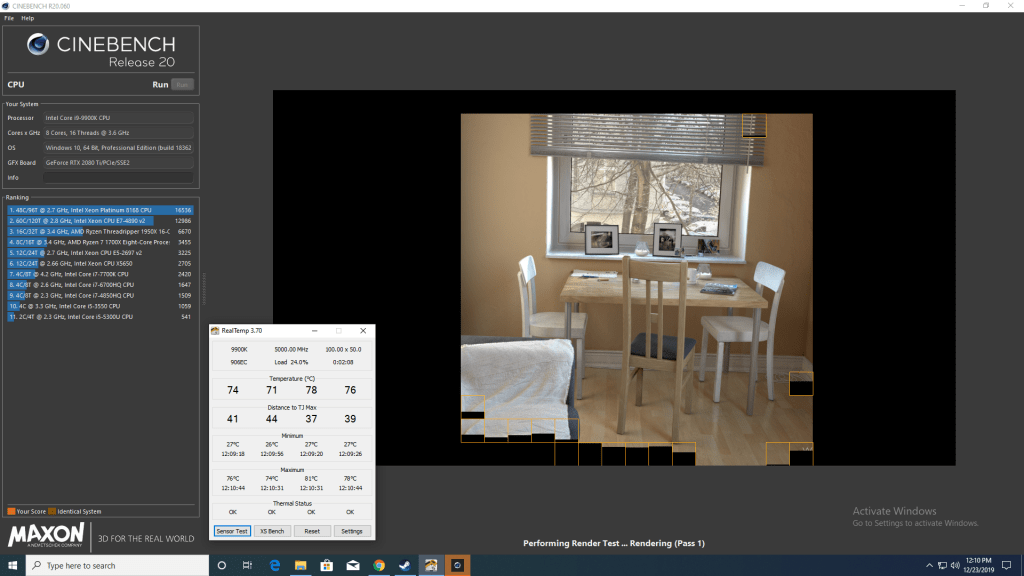Open Microsoft Store from the taskbar

pyautogui.click(x=327, y=566)
